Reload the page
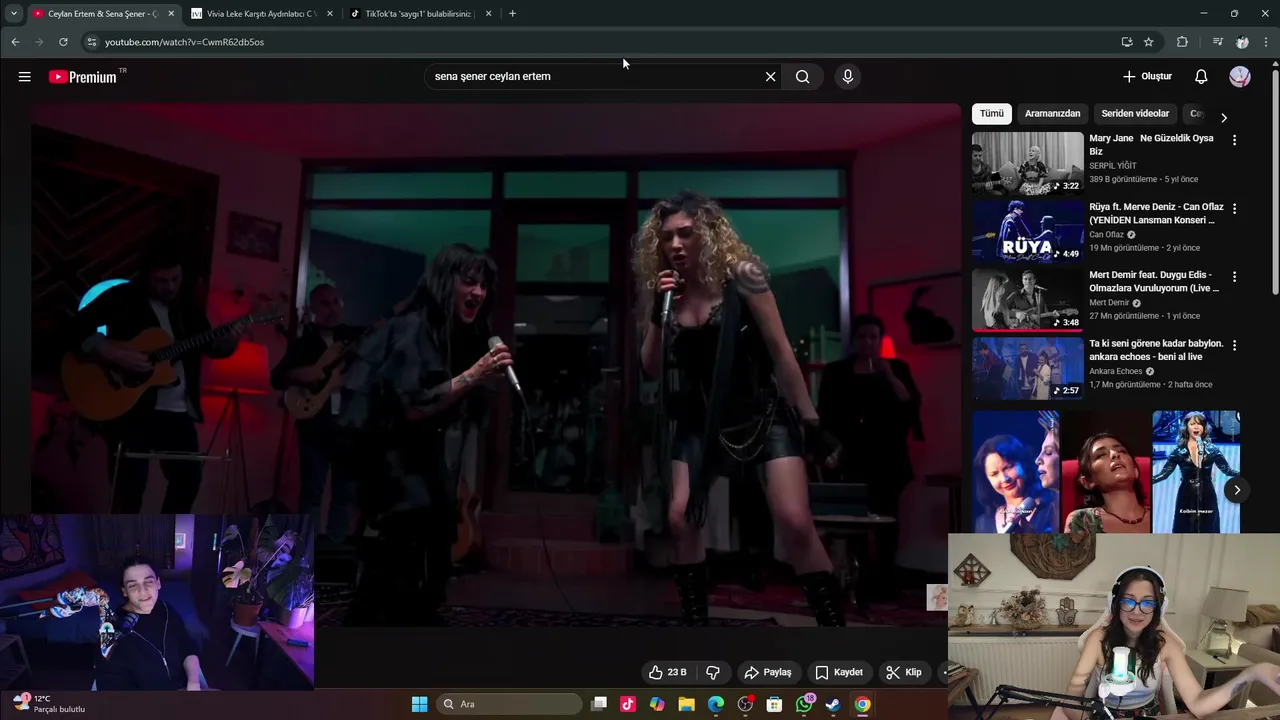 click(63, 42)
